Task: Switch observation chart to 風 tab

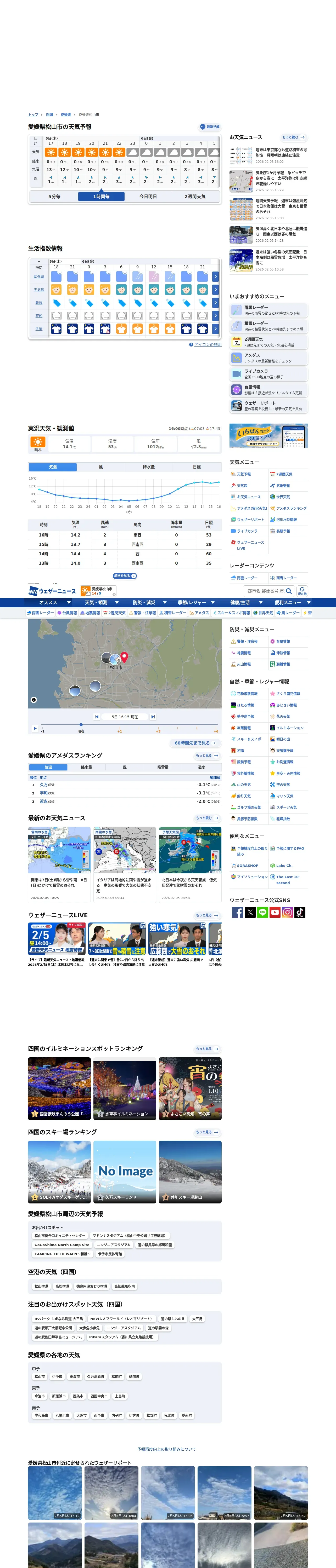Action: pos(101,467)
